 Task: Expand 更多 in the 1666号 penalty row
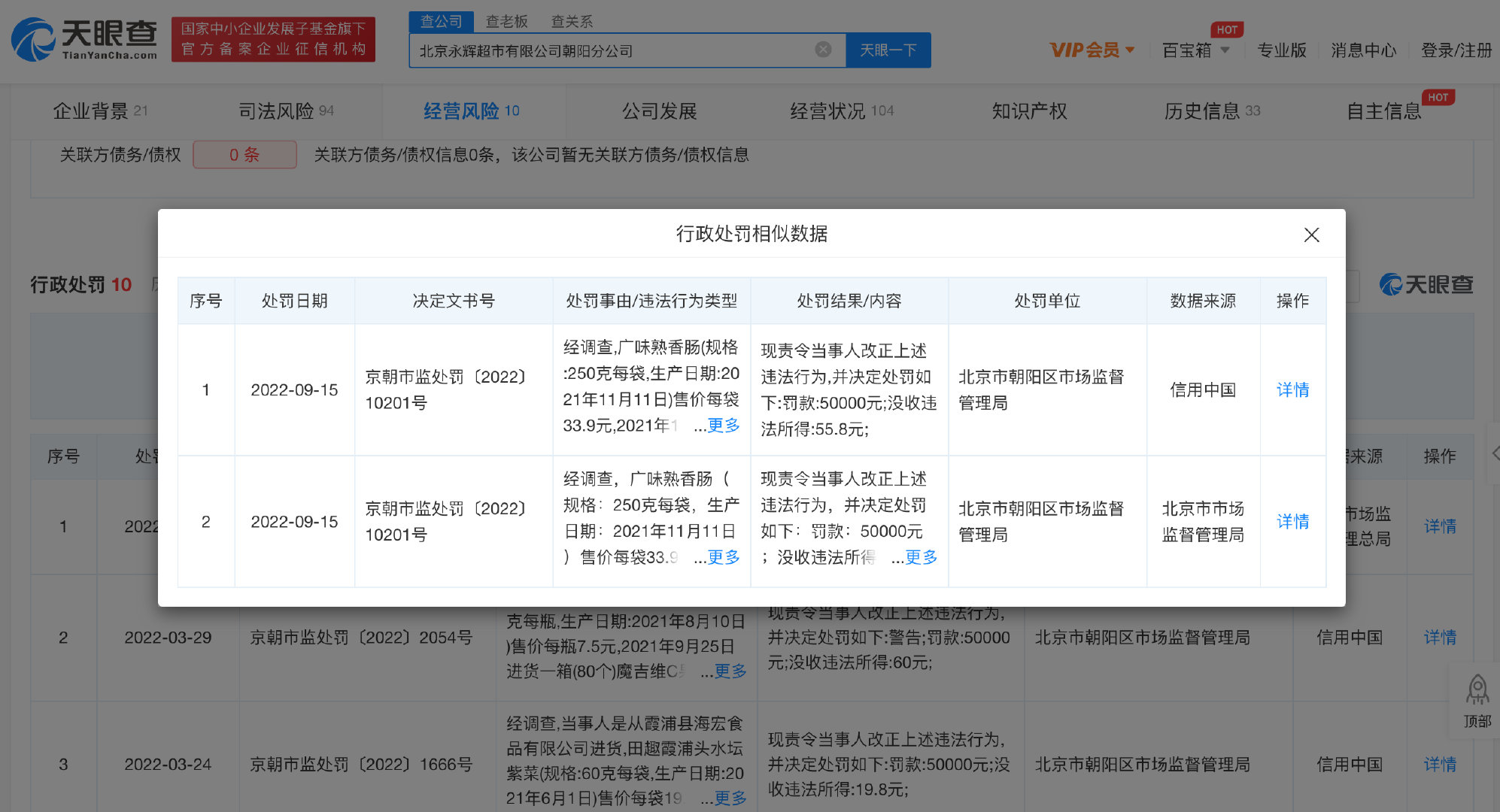click(730, 798)
